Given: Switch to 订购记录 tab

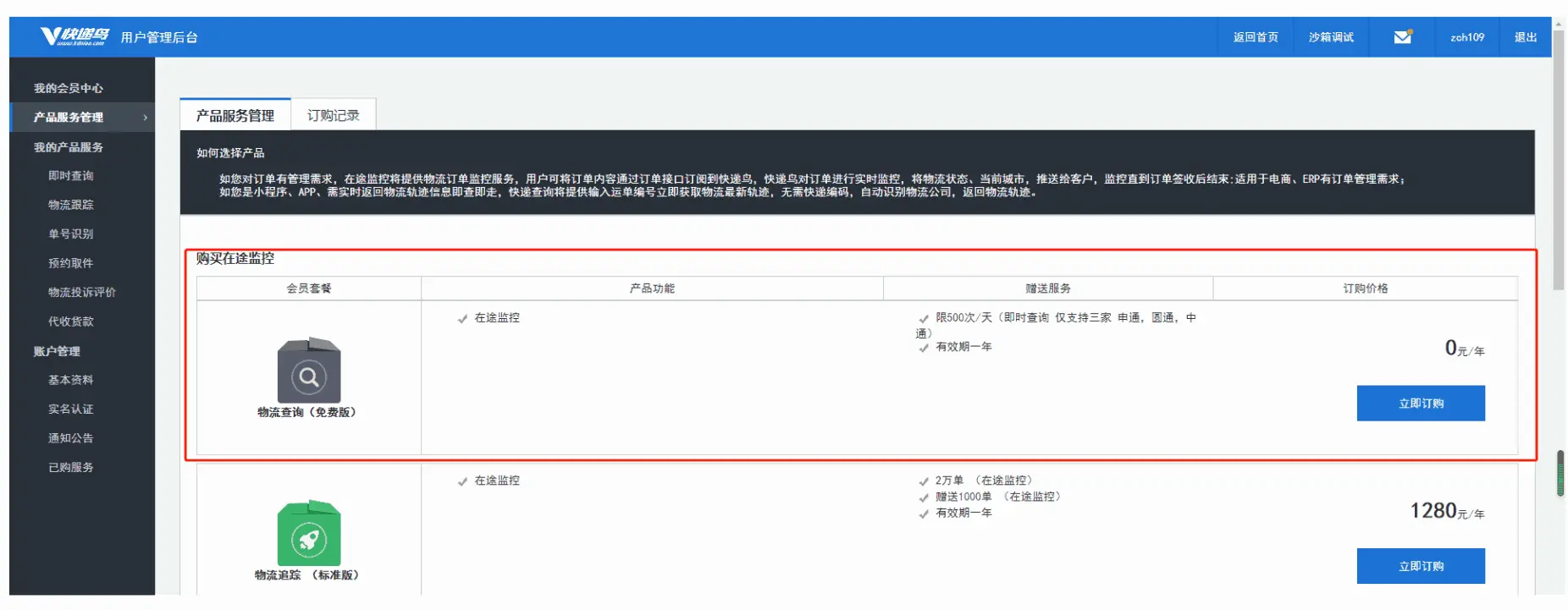Looking at the screenshot, I should point(333,115).
